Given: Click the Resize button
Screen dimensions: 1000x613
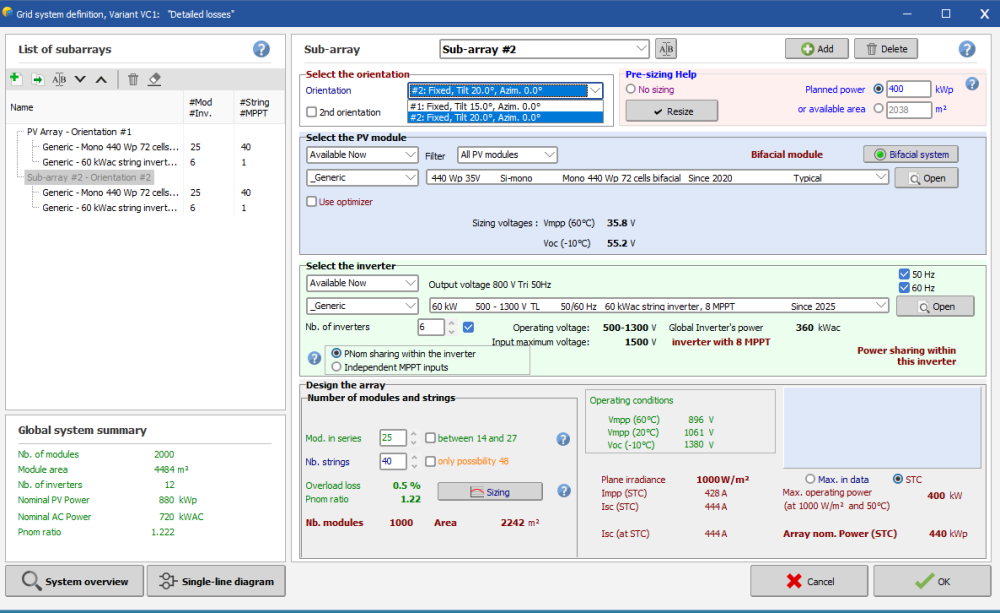Looking at the screenshot, I should coord(672,111).
